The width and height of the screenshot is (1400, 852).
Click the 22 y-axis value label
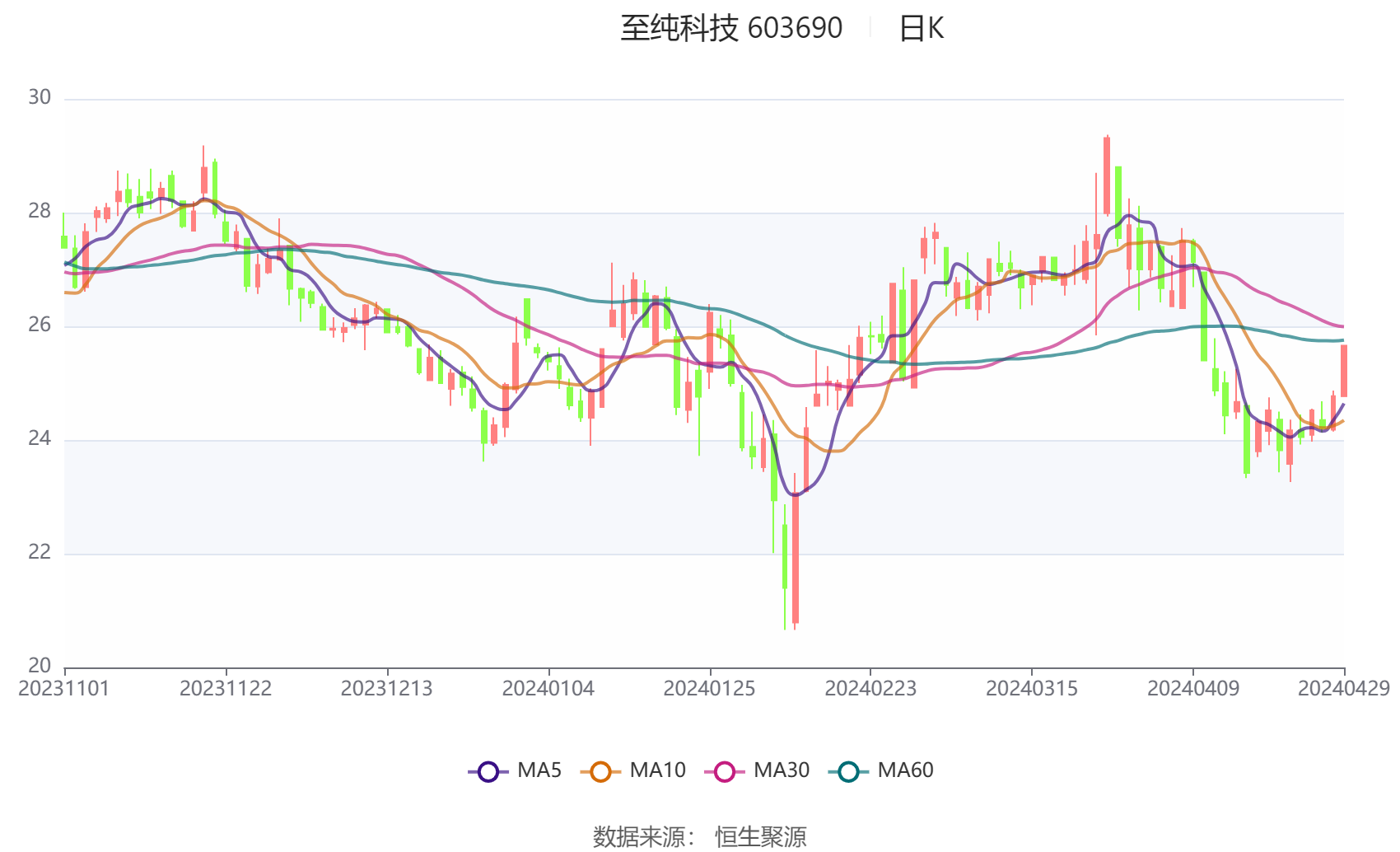click(x=40, y=552)
